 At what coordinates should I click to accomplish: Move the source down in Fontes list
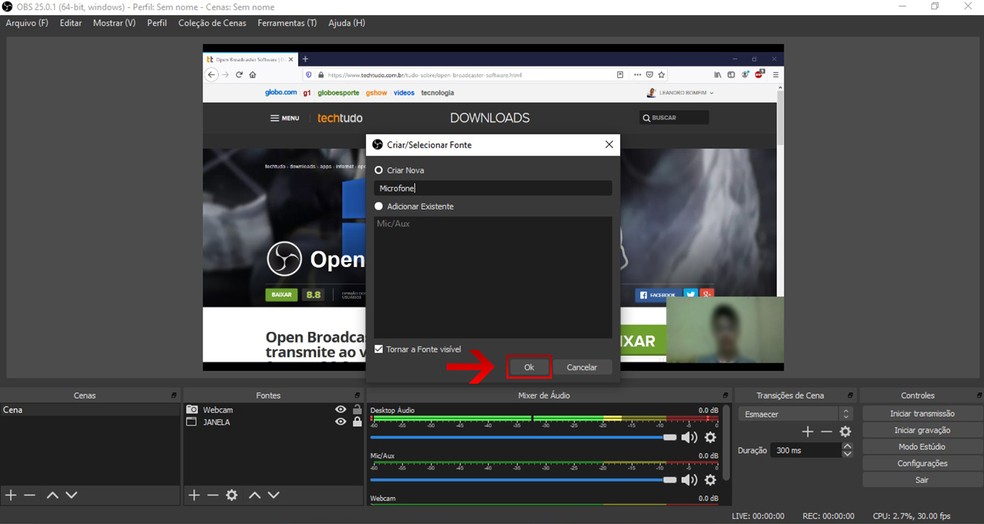click(273, 495)
